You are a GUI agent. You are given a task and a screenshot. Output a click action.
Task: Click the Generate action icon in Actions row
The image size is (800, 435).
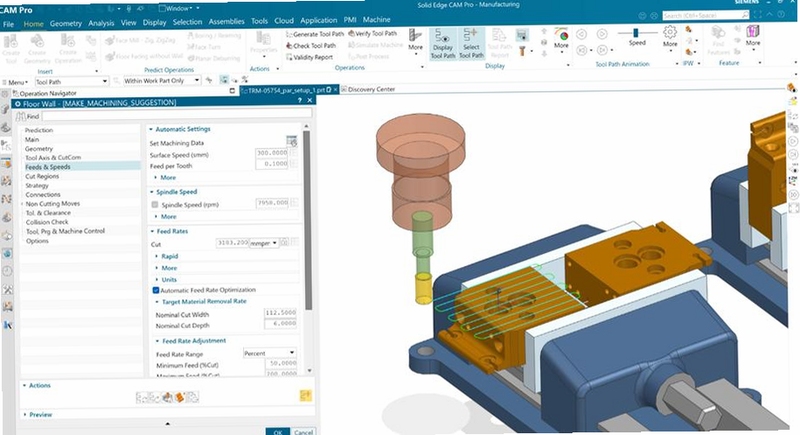pyautogui.click(x=142, y=397)
